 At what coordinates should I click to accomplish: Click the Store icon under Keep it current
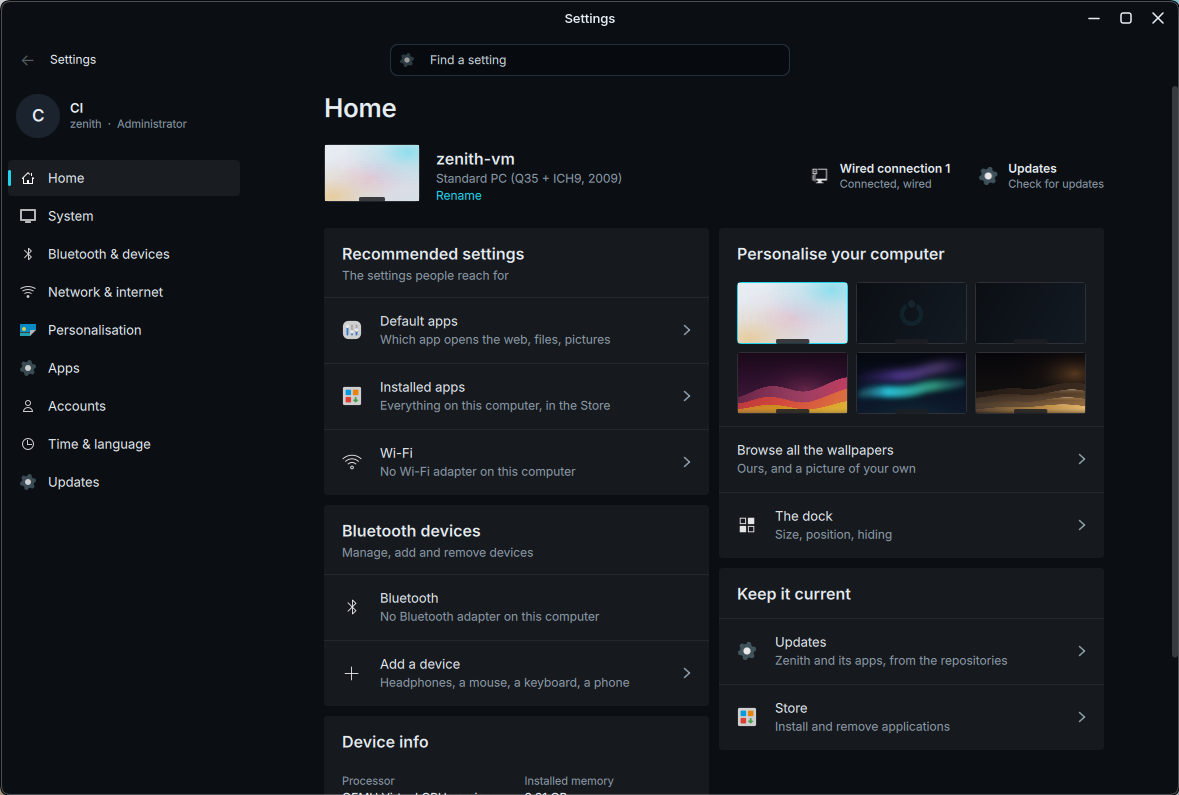747,718
